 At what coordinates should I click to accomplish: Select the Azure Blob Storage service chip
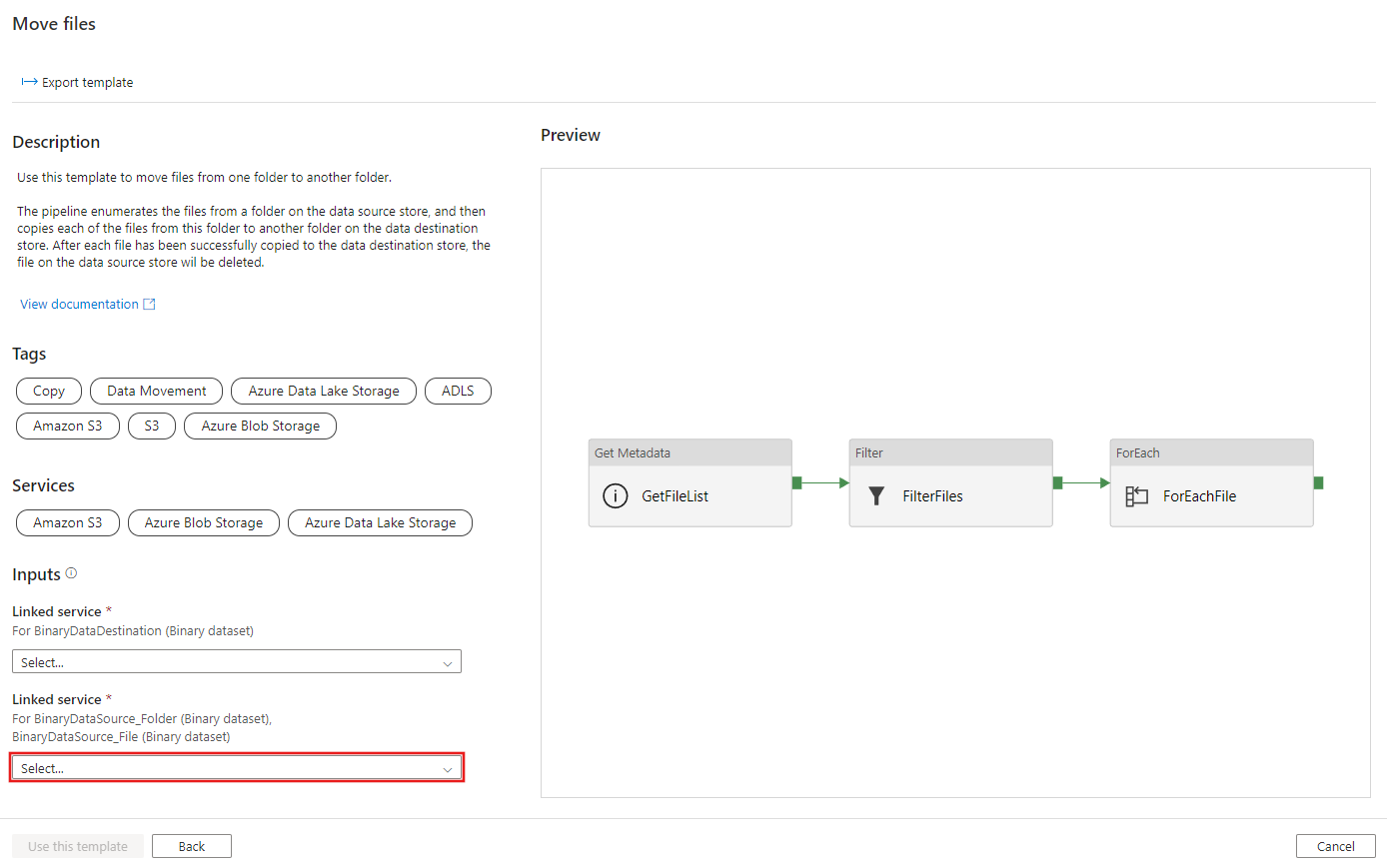click(x=204, y=522)
